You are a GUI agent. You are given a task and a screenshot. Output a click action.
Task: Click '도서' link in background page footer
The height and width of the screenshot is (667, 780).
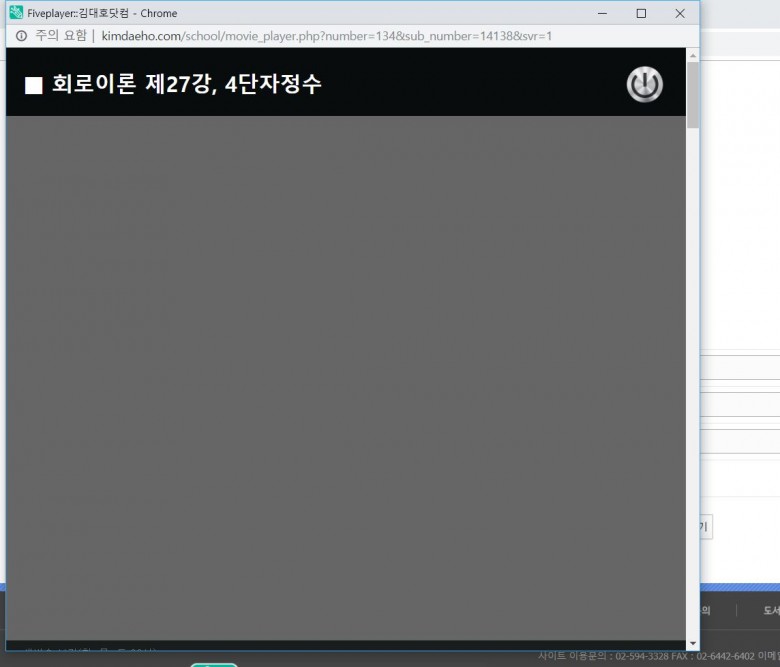tap(770, 610)
